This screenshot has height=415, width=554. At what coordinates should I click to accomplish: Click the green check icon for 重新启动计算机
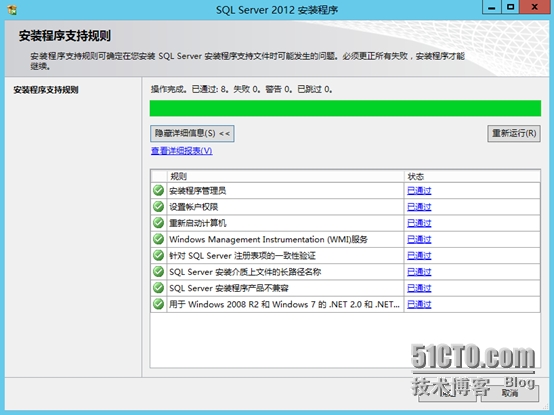pyautogui.click(x=158, y=223)
